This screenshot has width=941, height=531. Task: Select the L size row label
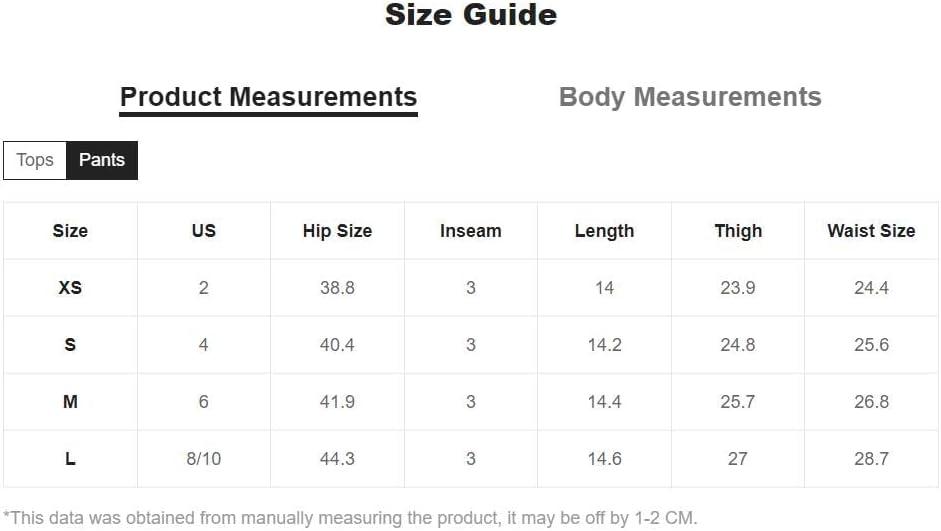[70, 459]
